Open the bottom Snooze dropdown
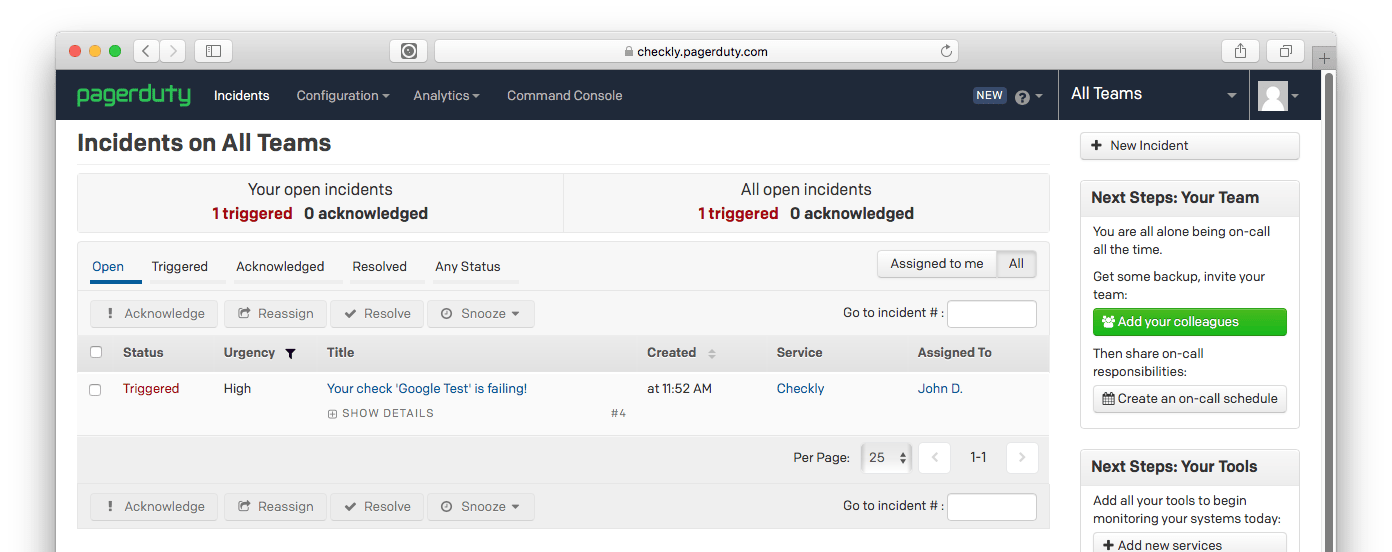Screen dimensions: 1392x552 click(481, 507)
